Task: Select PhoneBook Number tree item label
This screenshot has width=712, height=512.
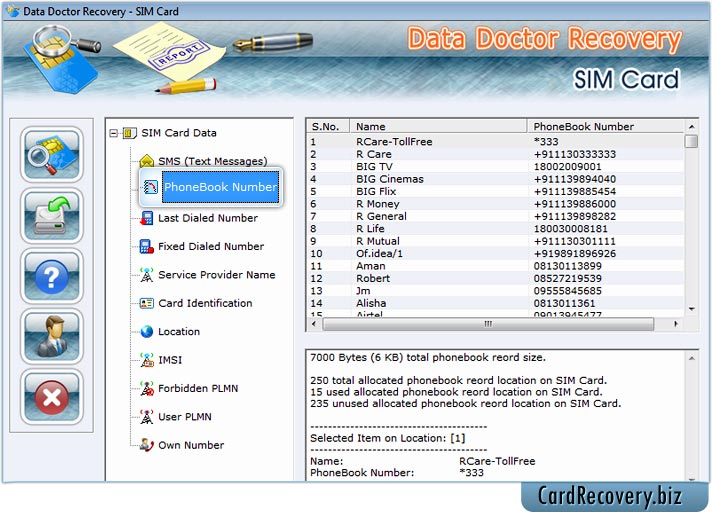Action: [x=220, y=187]
